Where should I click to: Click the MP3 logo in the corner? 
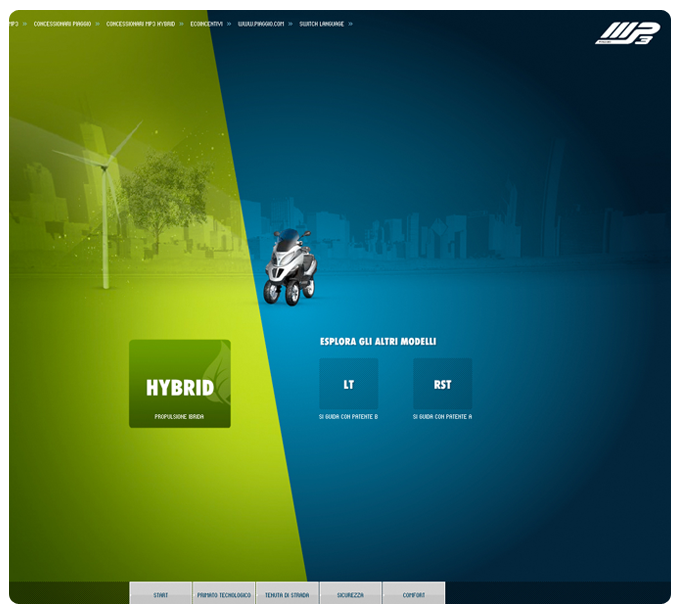[x=628, y=33]
